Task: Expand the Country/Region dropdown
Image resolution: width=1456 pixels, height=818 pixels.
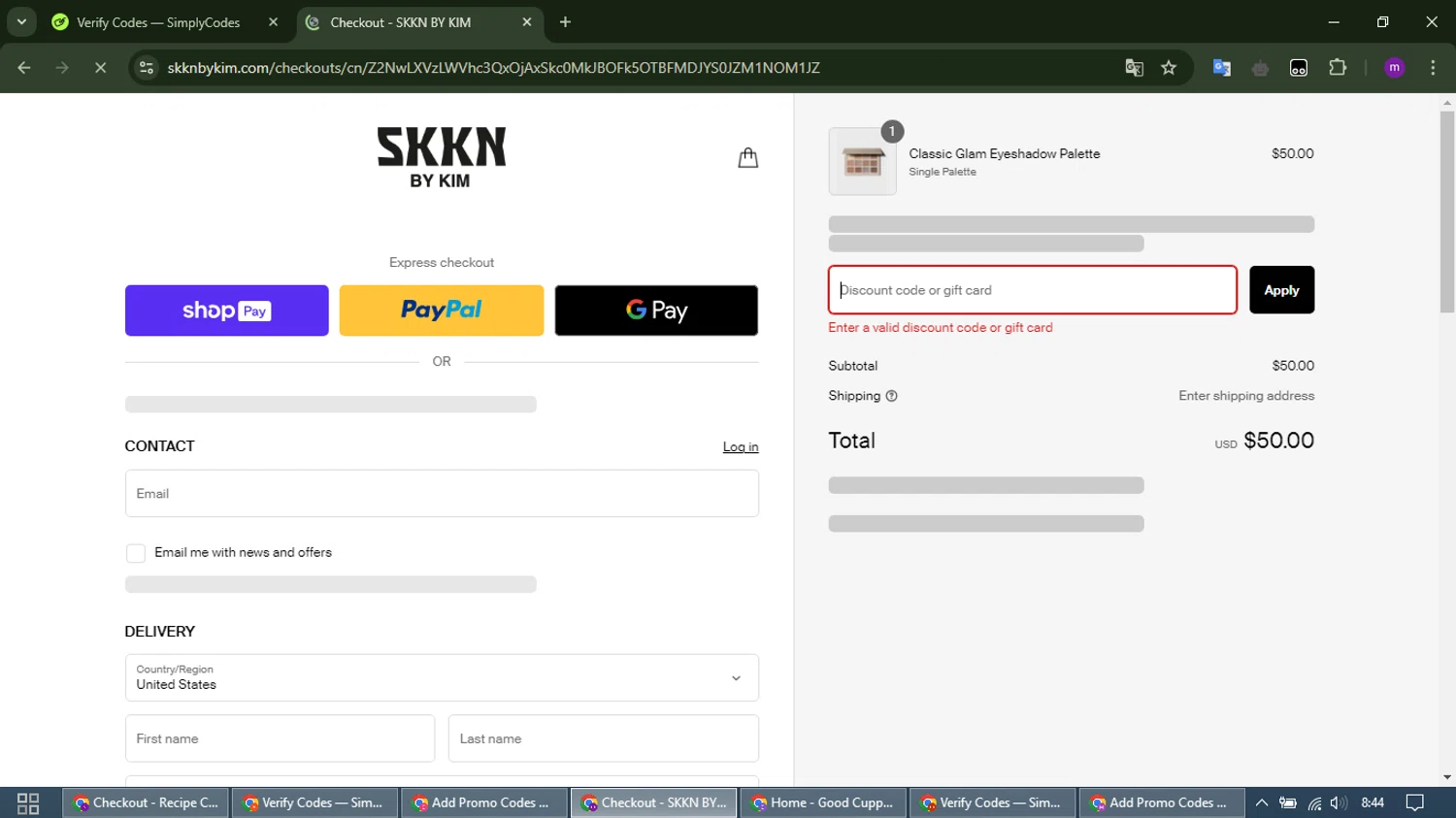Action: click(x=442, y=677)
